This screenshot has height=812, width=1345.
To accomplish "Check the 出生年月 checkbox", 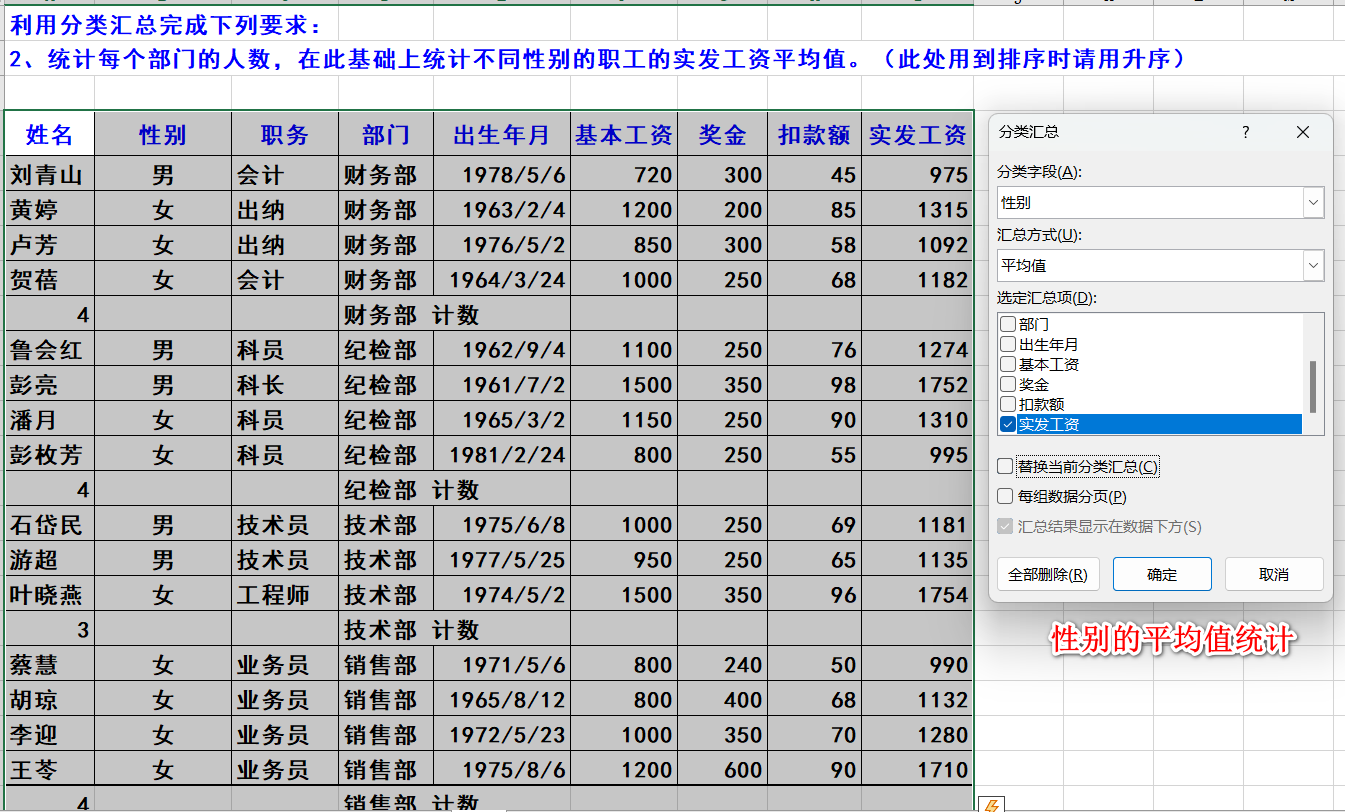I will [1008, 345].
